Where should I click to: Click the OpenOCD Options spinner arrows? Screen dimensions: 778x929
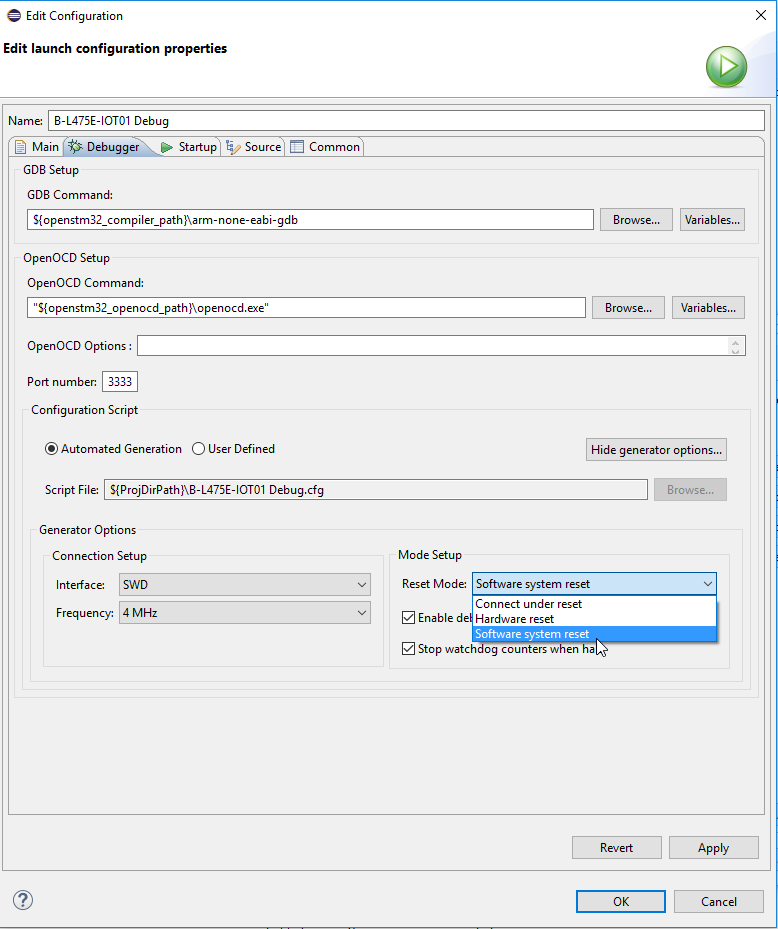pos(736,346)
